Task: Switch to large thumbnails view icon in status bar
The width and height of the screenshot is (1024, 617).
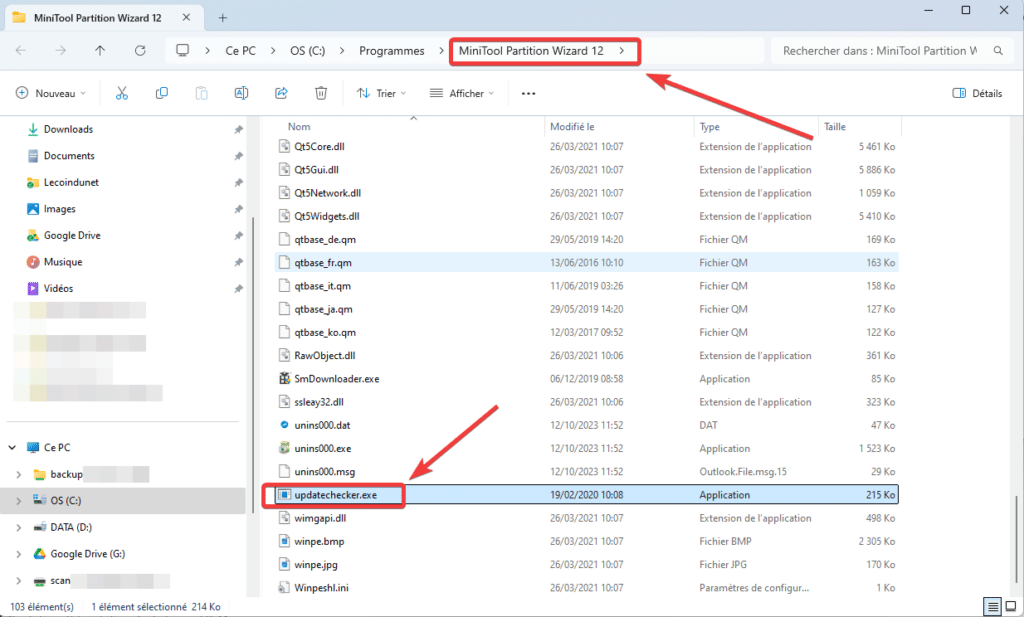Action: tap(1010, 607)
